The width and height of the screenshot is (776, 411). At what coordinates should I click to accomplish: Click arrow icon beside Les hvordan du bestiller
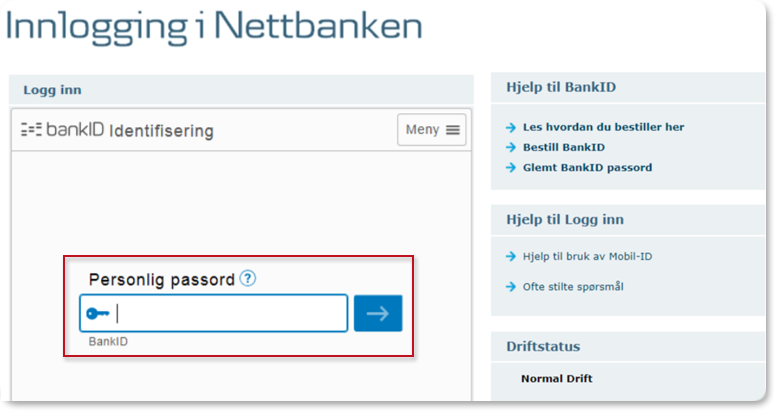point(511,127)
